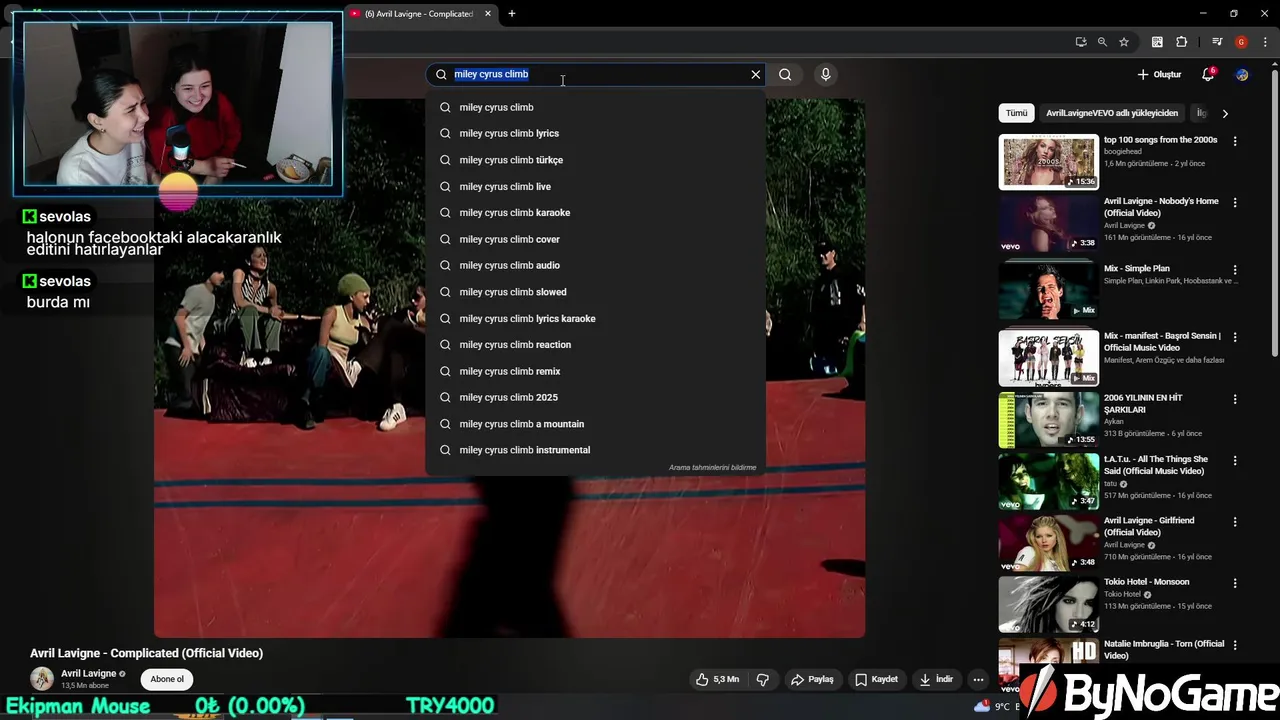
Task: Open options menu for top 100 songs video
Action: pyautogui.click(x=1235, y=141)
